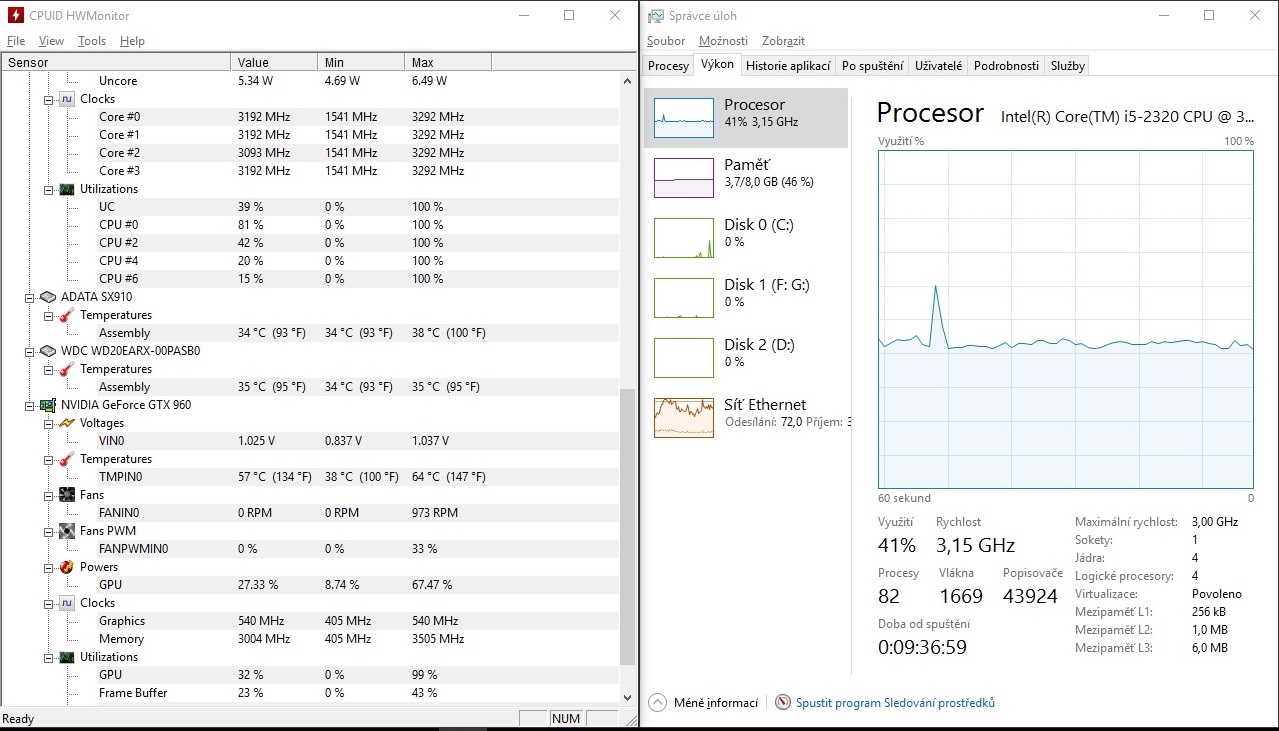The image size is (1279, 731).
Task: Click the Sensor column header
Action: tap(116, 62)
